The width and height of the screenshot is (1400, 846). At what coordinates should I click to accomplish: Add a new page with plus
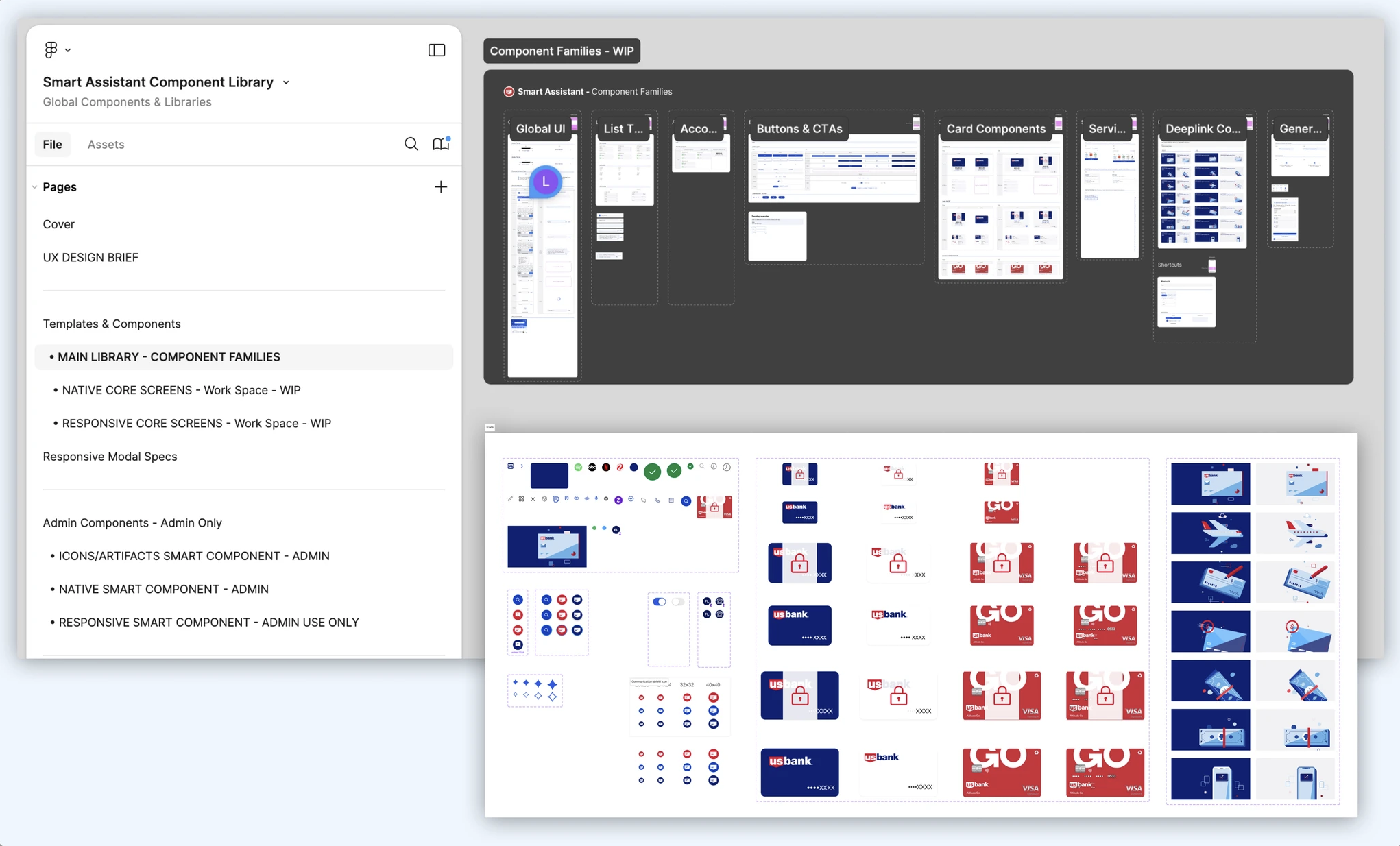440,187
